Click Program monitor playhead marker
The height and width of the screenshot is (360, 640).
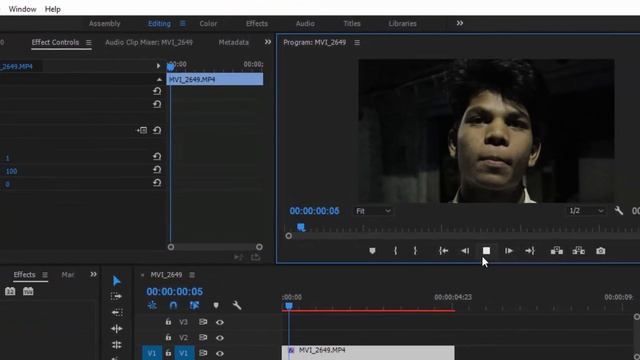point(301,227)
